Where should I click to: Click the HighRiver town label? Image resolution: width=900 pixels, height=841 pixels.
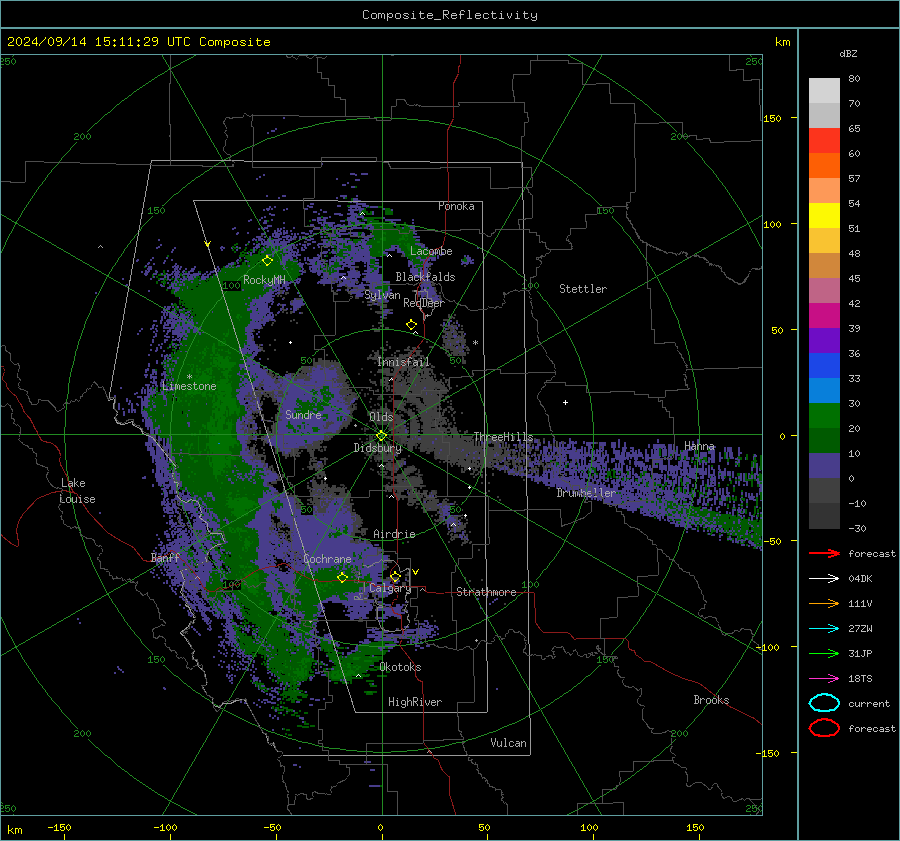click(x=415, y=702)
